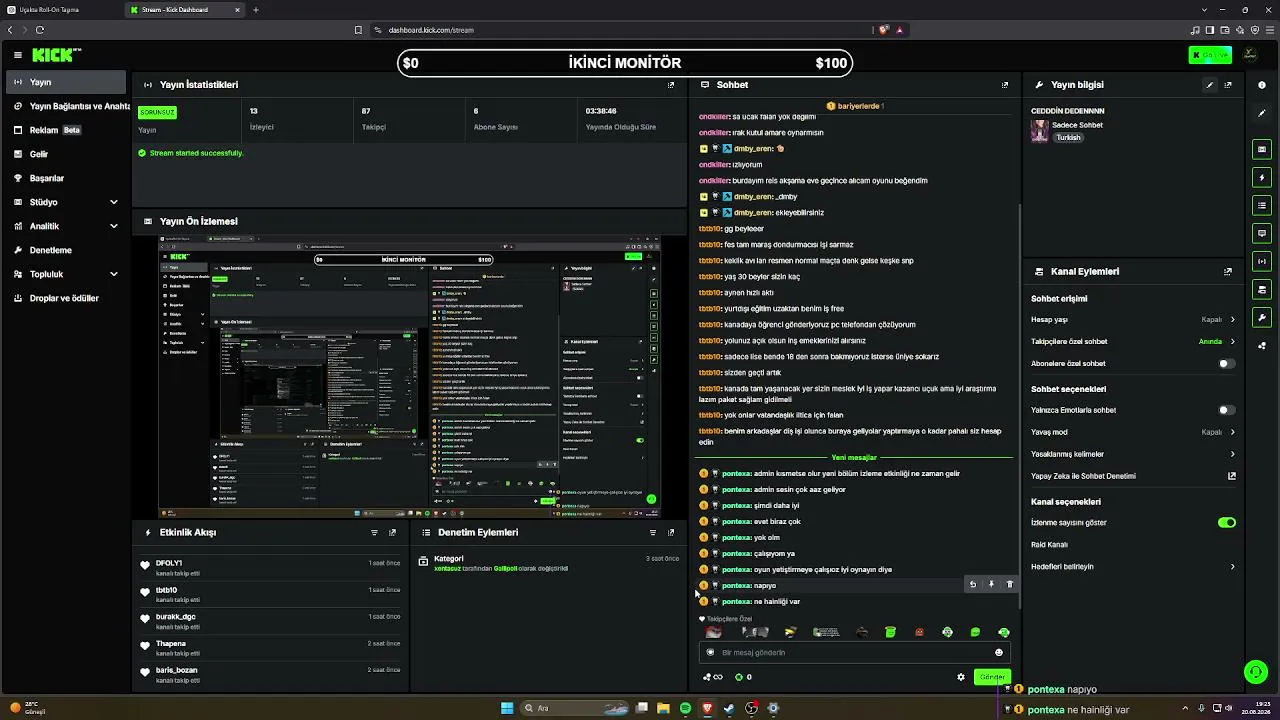The image size is (1280, 720).
Task: Pop out the Yayın İstatistikleri panel
Action: coord(671,85)
